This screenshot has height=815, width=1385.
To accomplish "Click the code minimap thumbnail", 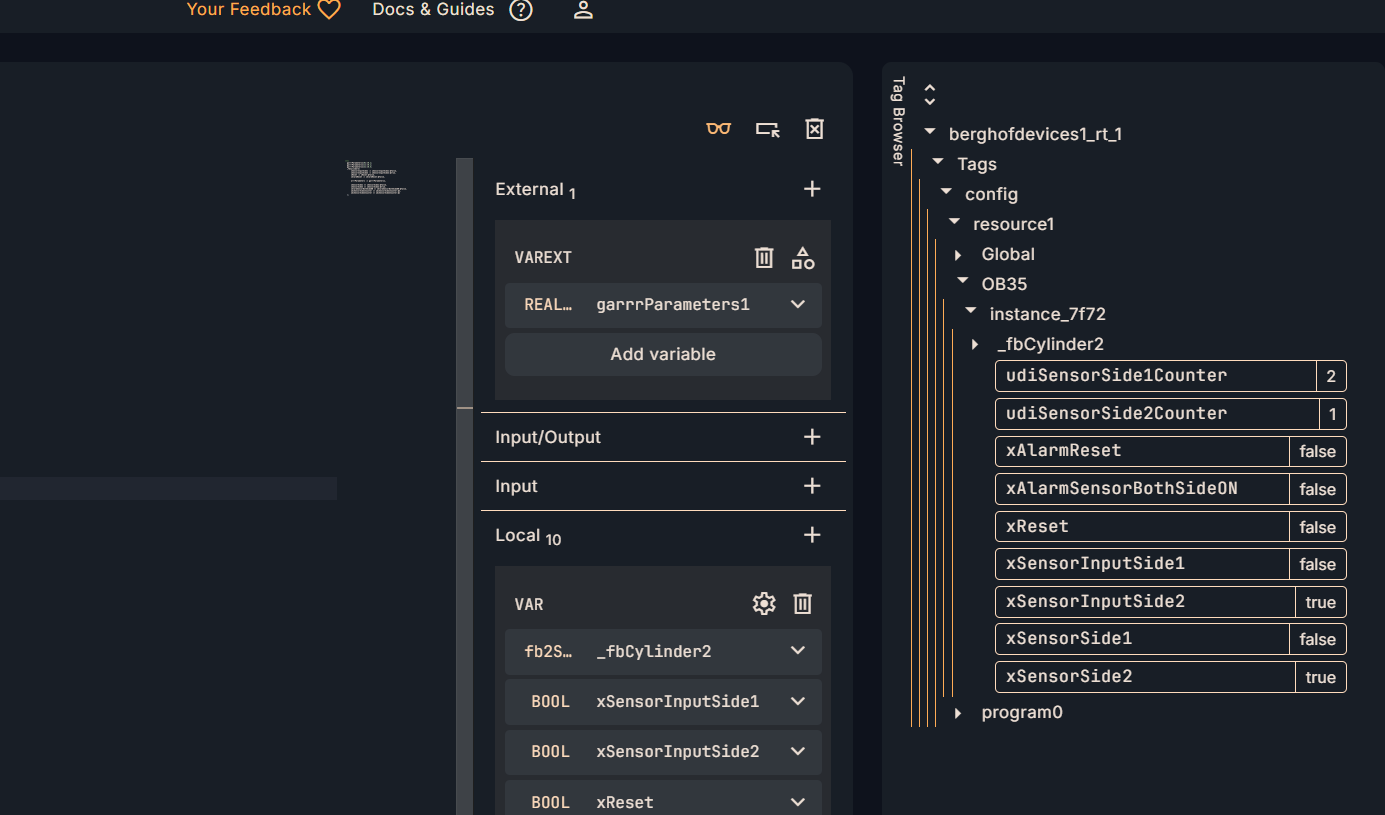I will point(376,177).
